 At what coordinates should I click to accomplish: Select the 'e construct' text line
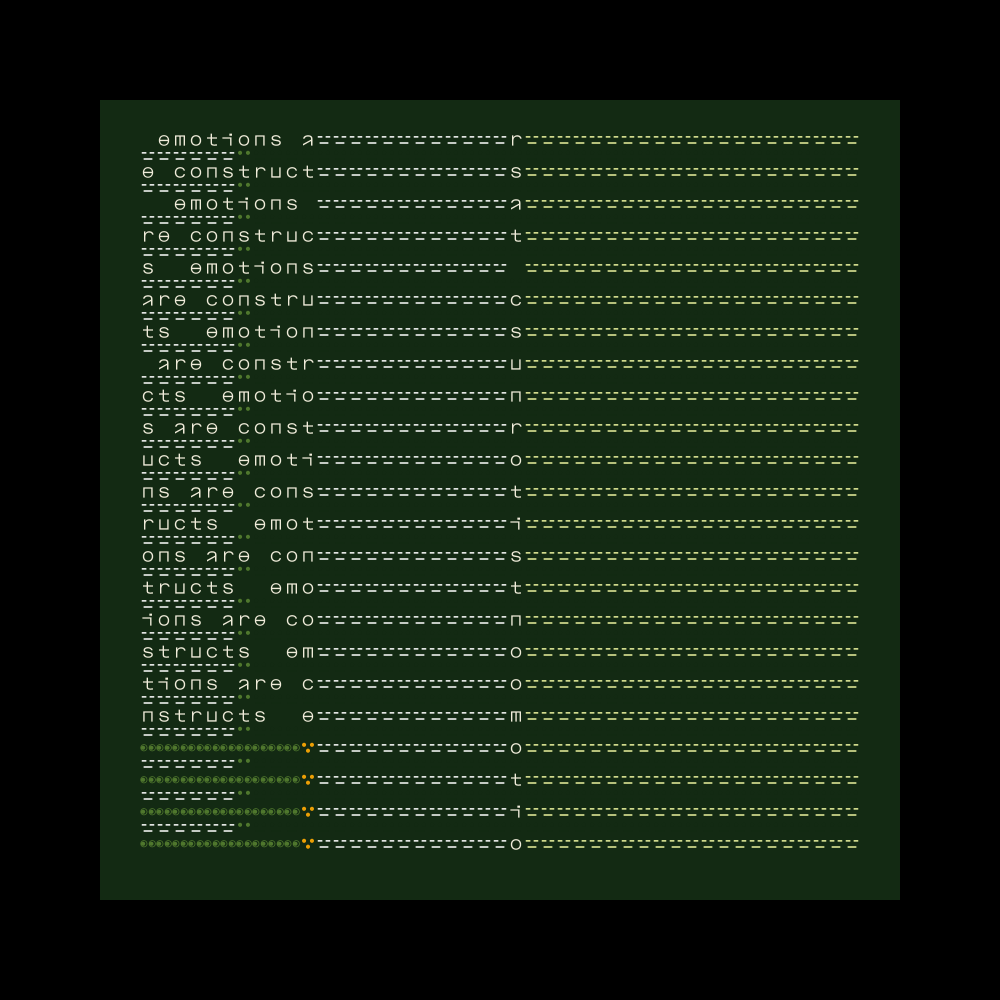(x=228, y=172)
